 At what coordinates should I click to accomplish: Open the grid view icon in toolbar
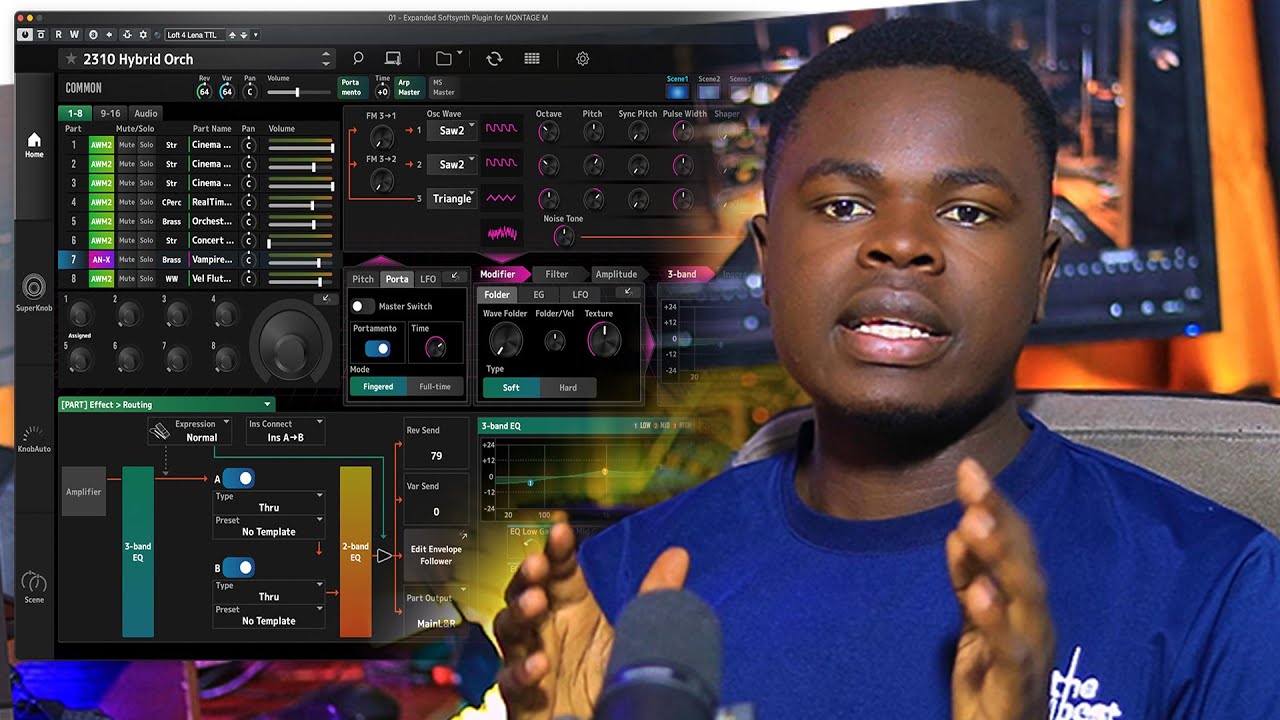tap(532, 59)
